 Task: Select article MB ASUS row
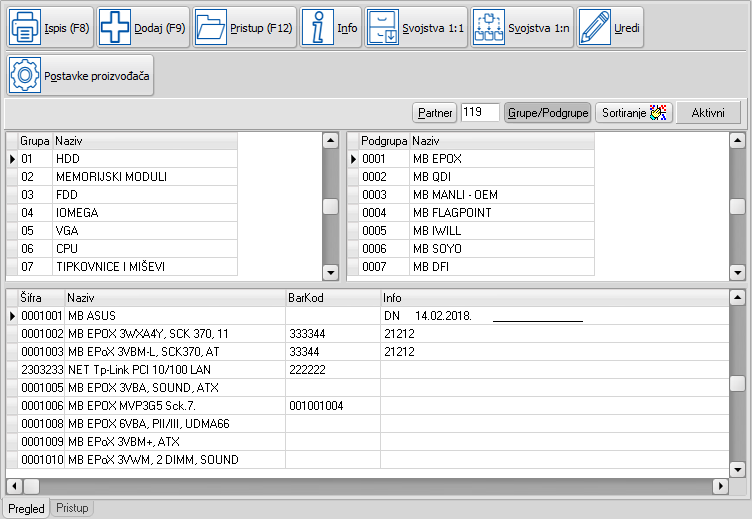[368, 316]
